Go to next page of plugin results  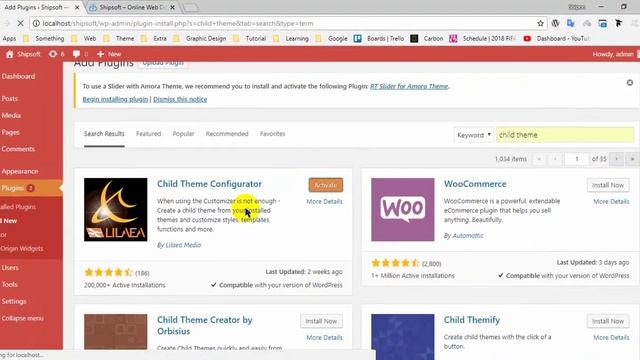pos(616,159)
